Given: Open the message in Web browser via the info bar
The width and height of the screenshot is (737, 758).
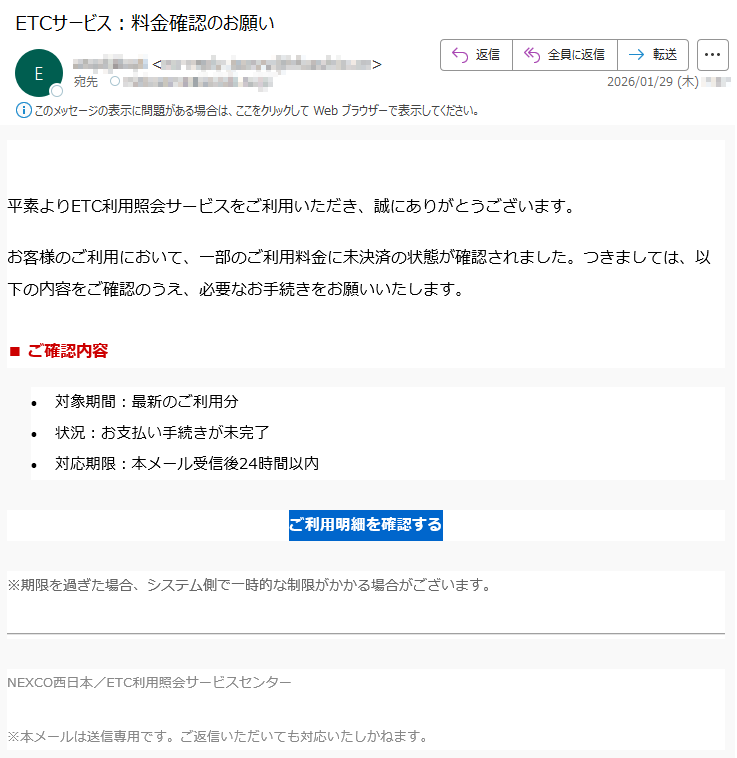Looking at the screenshot, I should point(256,110).
